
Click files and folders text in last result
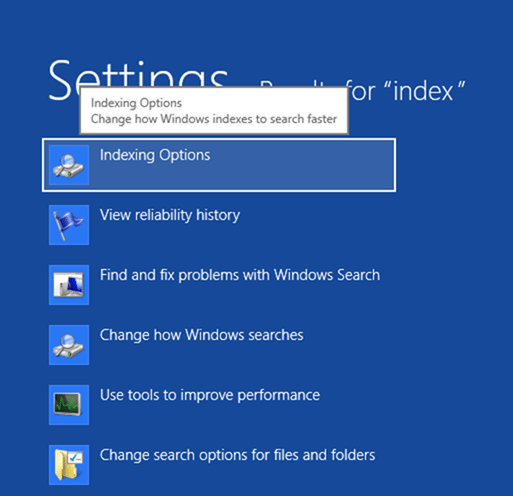point(324,455)
